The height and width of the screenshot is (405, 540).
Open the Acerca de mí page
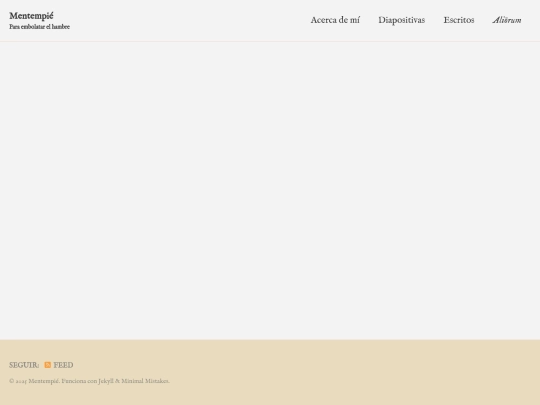[335, 20]
